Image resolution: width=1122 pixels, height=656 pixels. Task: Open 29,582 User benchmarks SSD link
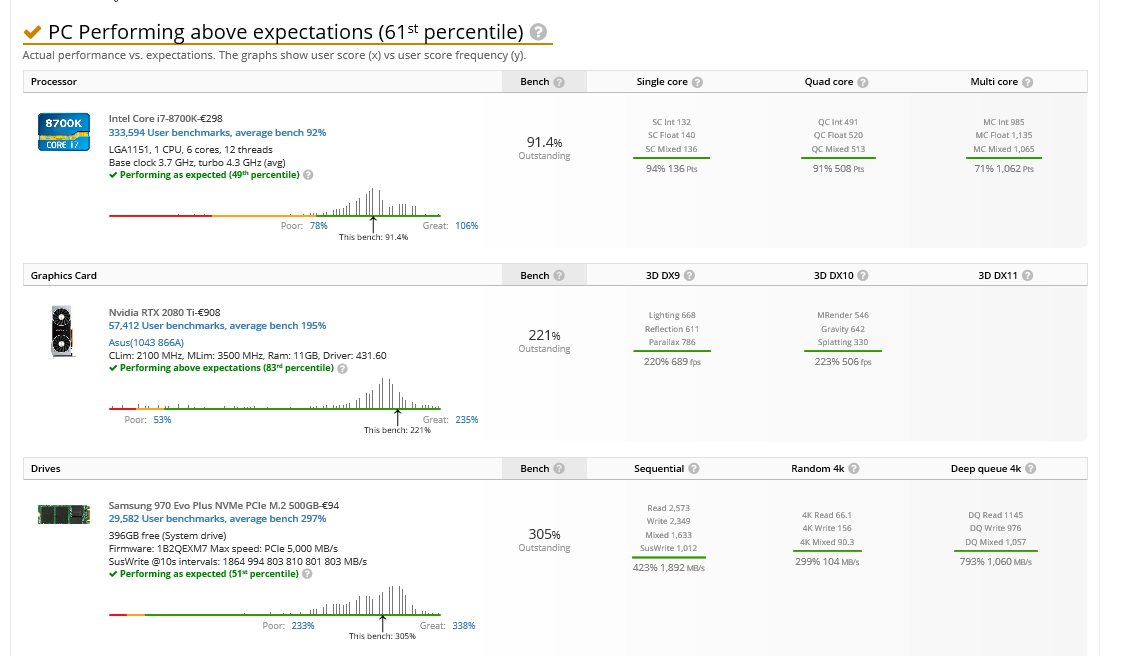[218, 519]
